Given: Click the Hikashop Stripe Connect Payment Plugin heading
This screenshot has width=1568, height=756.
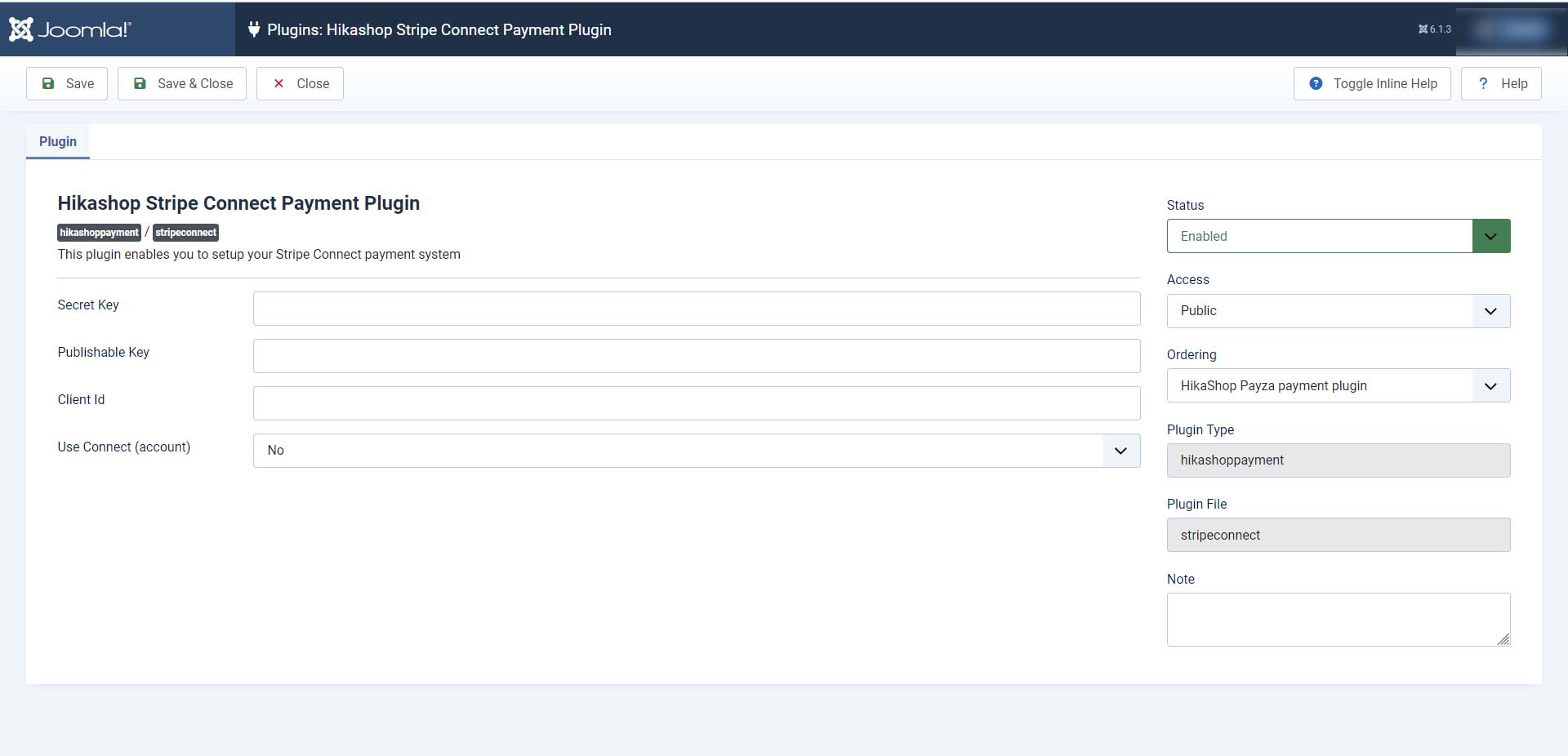Looking at the screenshot, I should coord(238,203).
